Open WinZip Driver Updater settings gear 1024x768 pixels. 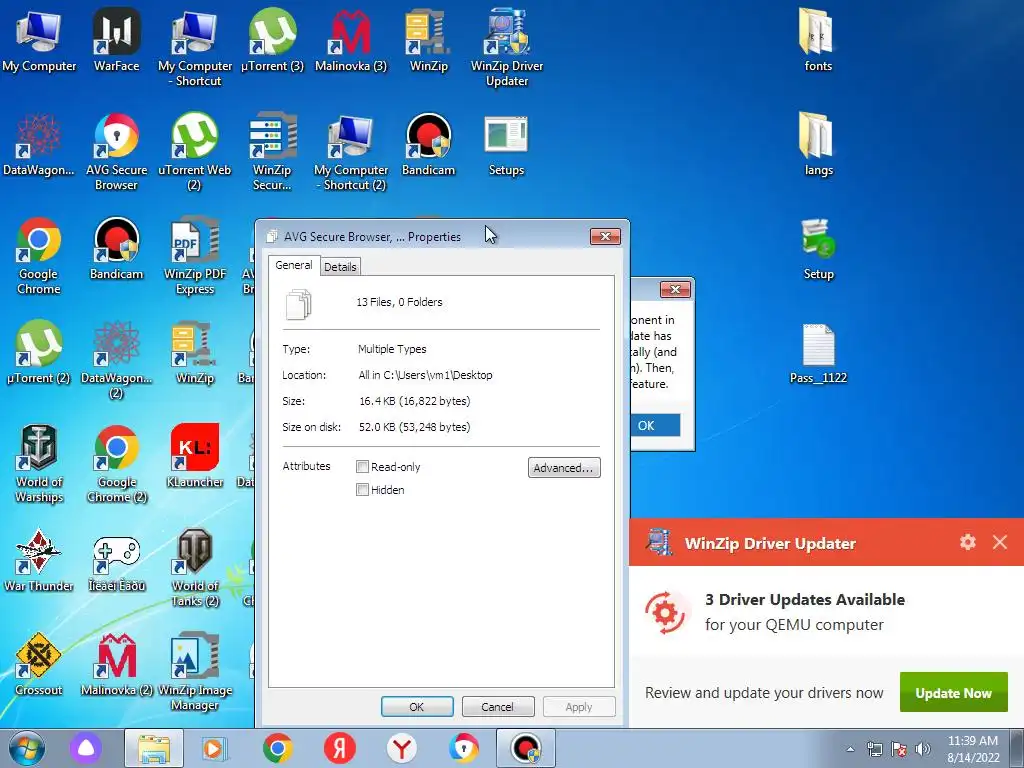coord(968,542)
